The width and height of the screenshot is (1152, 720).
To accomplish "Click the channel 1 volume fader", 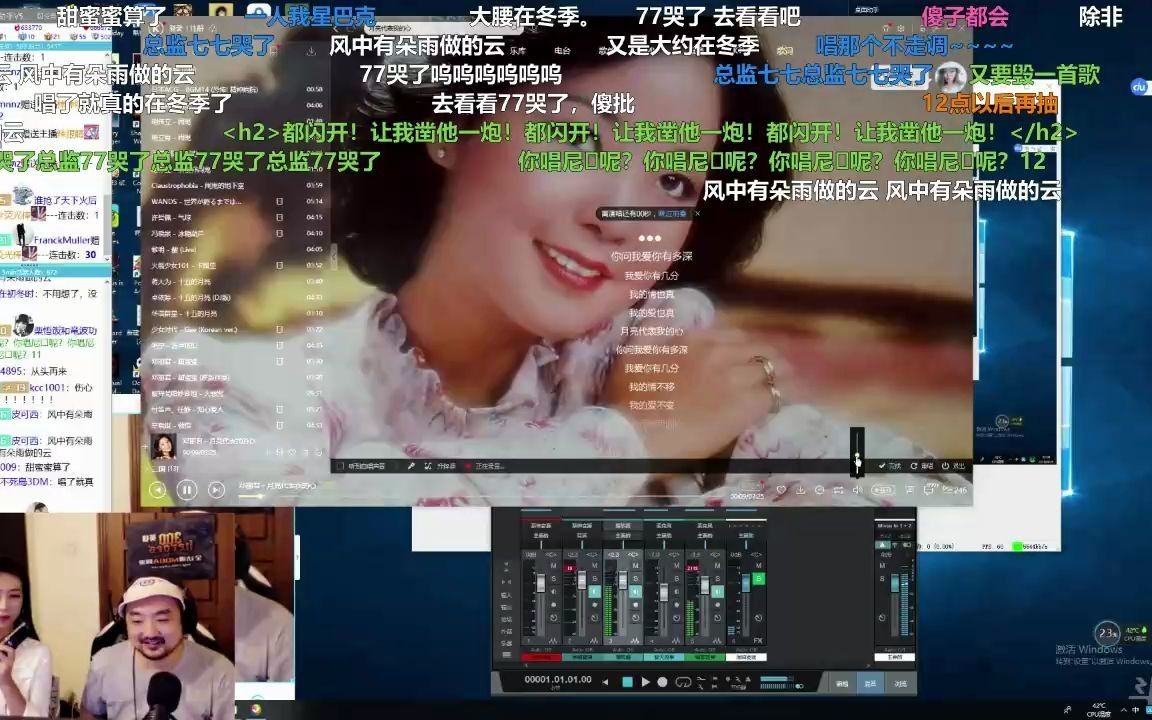I will 541,583.
